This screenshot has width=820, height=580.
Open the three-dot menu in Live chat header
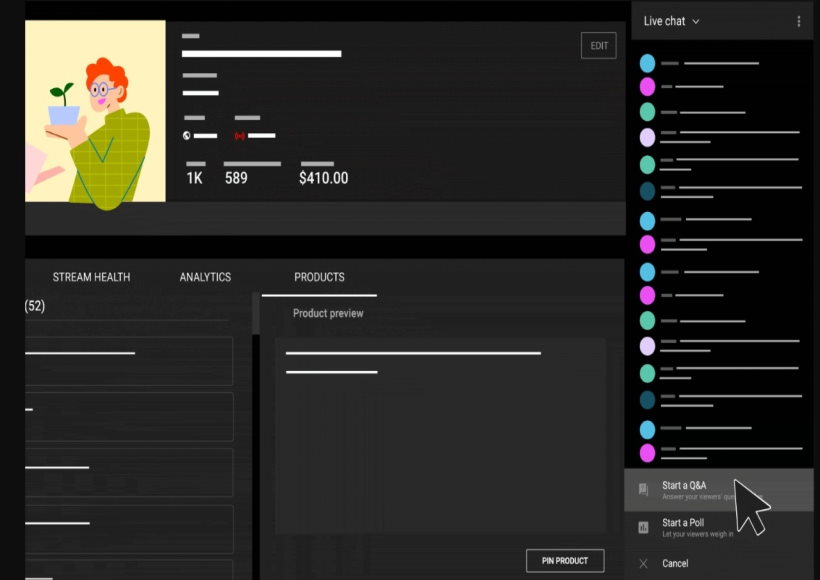pos(798,21)
